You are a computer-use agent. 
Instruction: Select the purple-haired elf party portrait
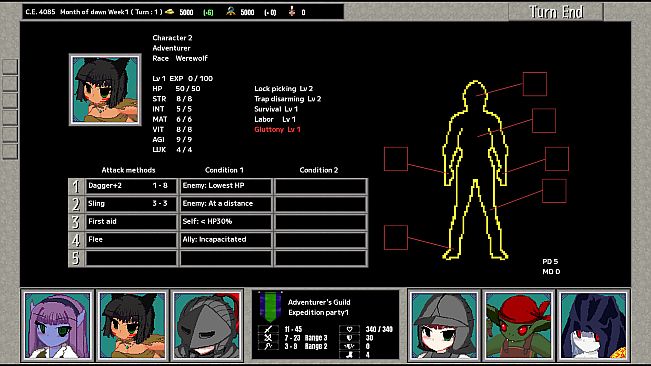point(57,325)
